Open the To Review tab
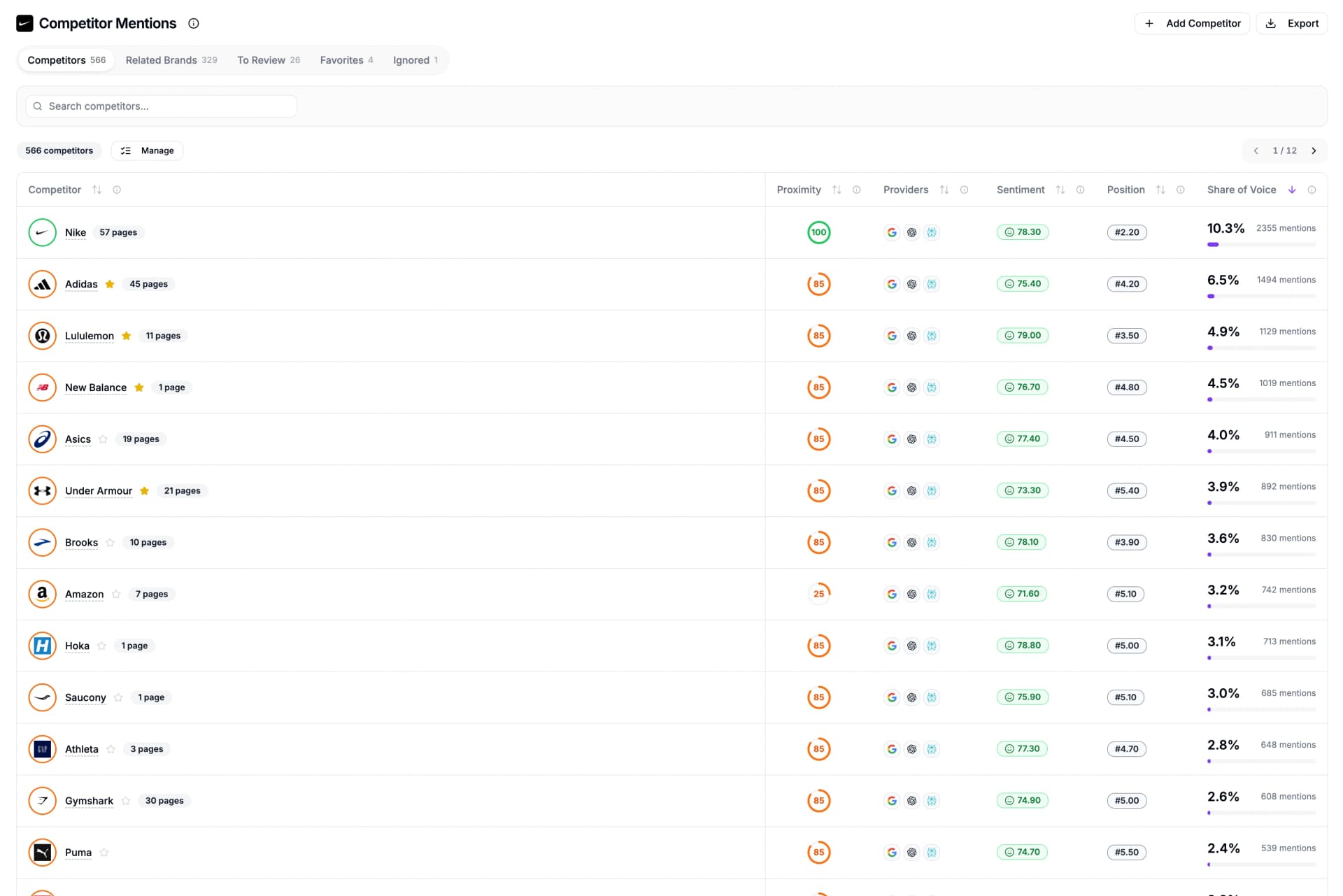Viewport: 1343px width, 896px height. click(269, 60)
